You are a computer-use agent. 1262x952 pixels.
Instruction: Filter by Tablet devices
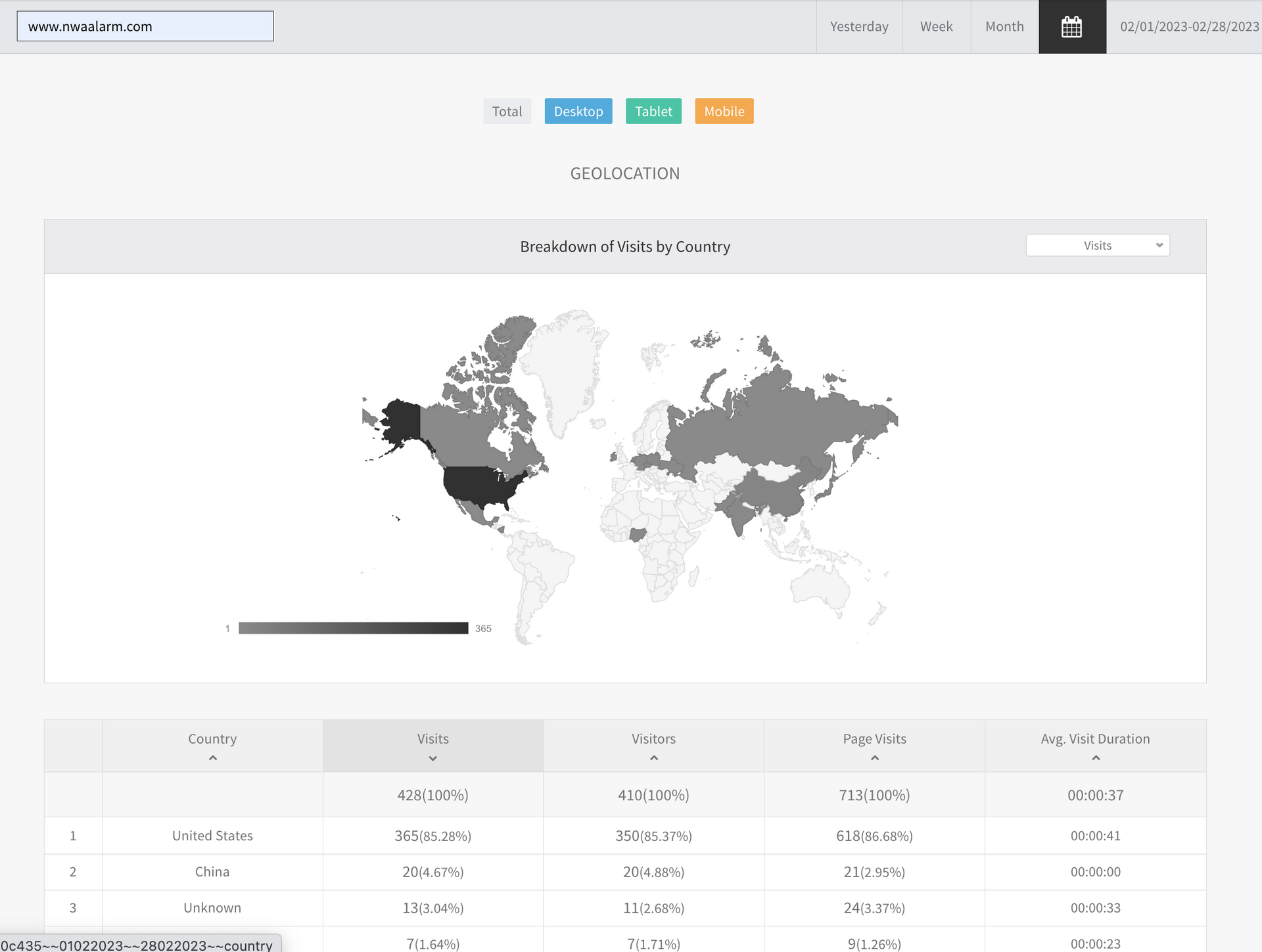click(x=653, y=112)
